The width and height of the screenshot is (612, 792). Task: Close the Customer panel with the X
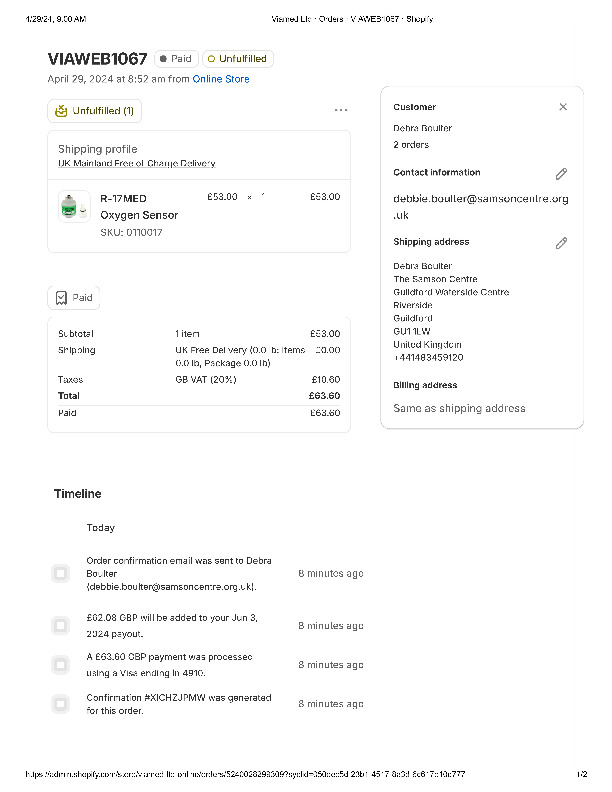click(563, 107)
